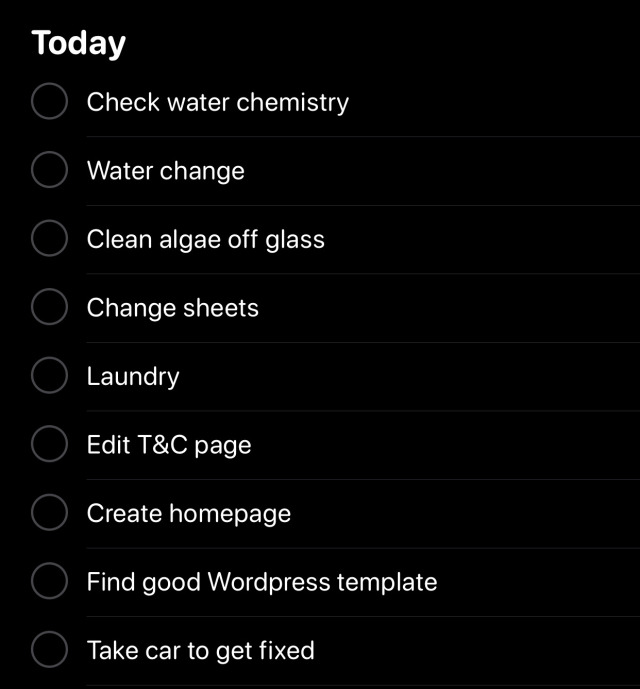Mark "Edit T&C page" done

click(x=49, y=444)
